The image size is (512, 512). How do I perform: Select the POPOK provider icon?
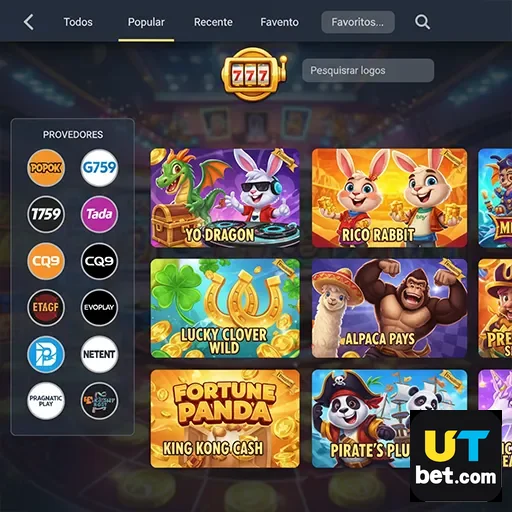(46, 168)
